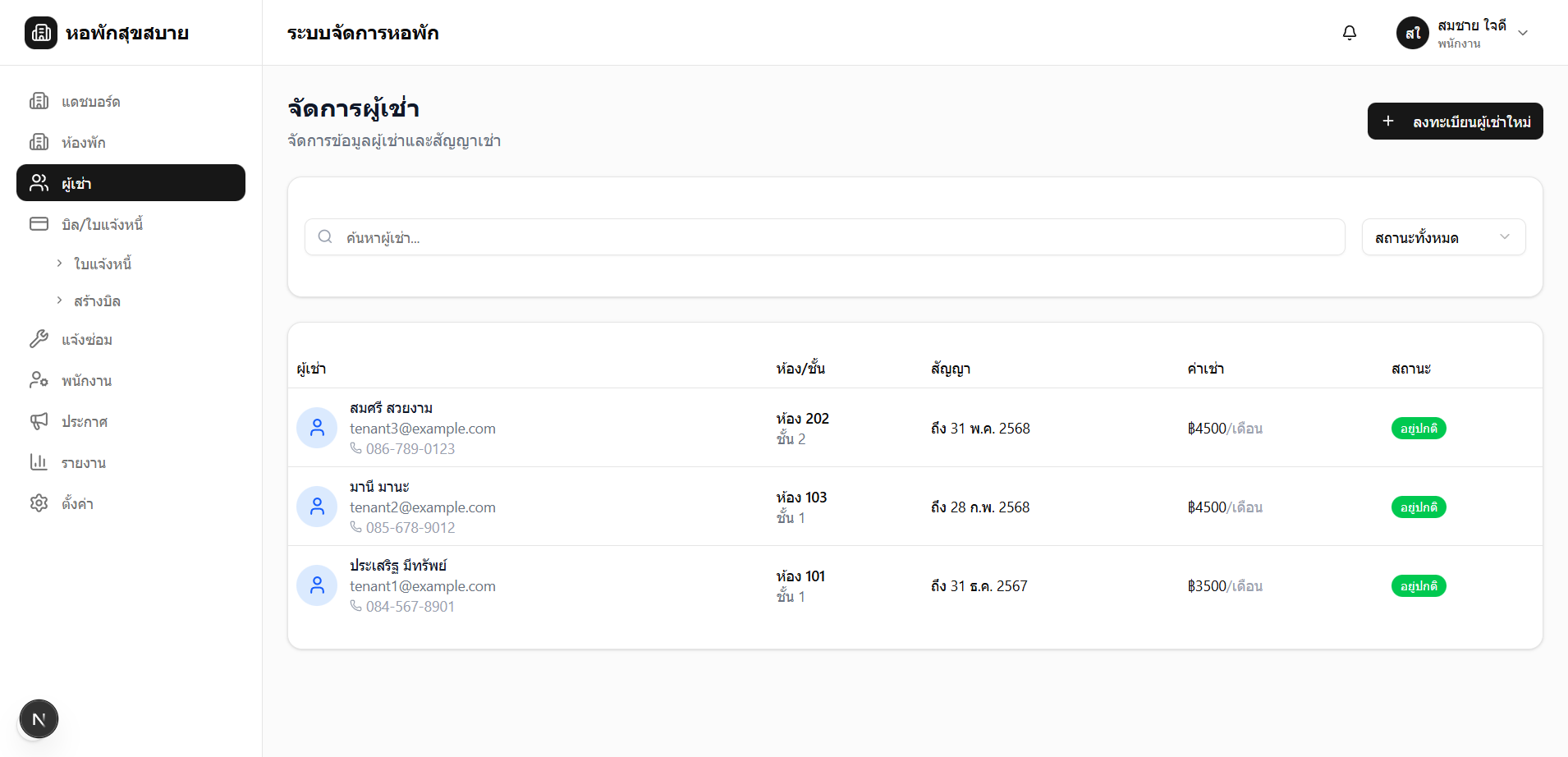Click ห้อง 101 room cell
This screenshot has height=757, width=1568.
pos(800,576)
